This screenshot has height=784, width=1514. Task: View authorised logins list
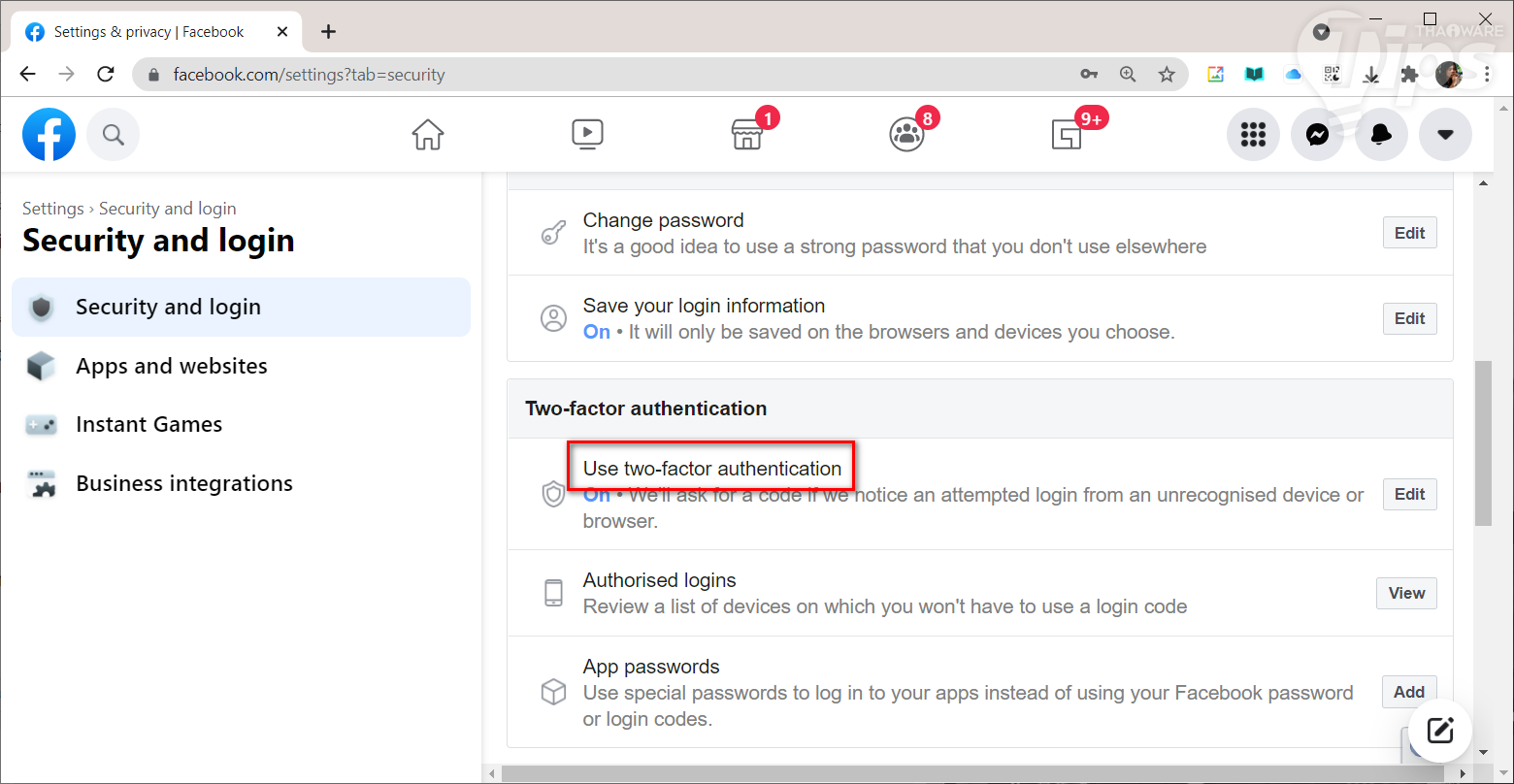pos(1406,593)
